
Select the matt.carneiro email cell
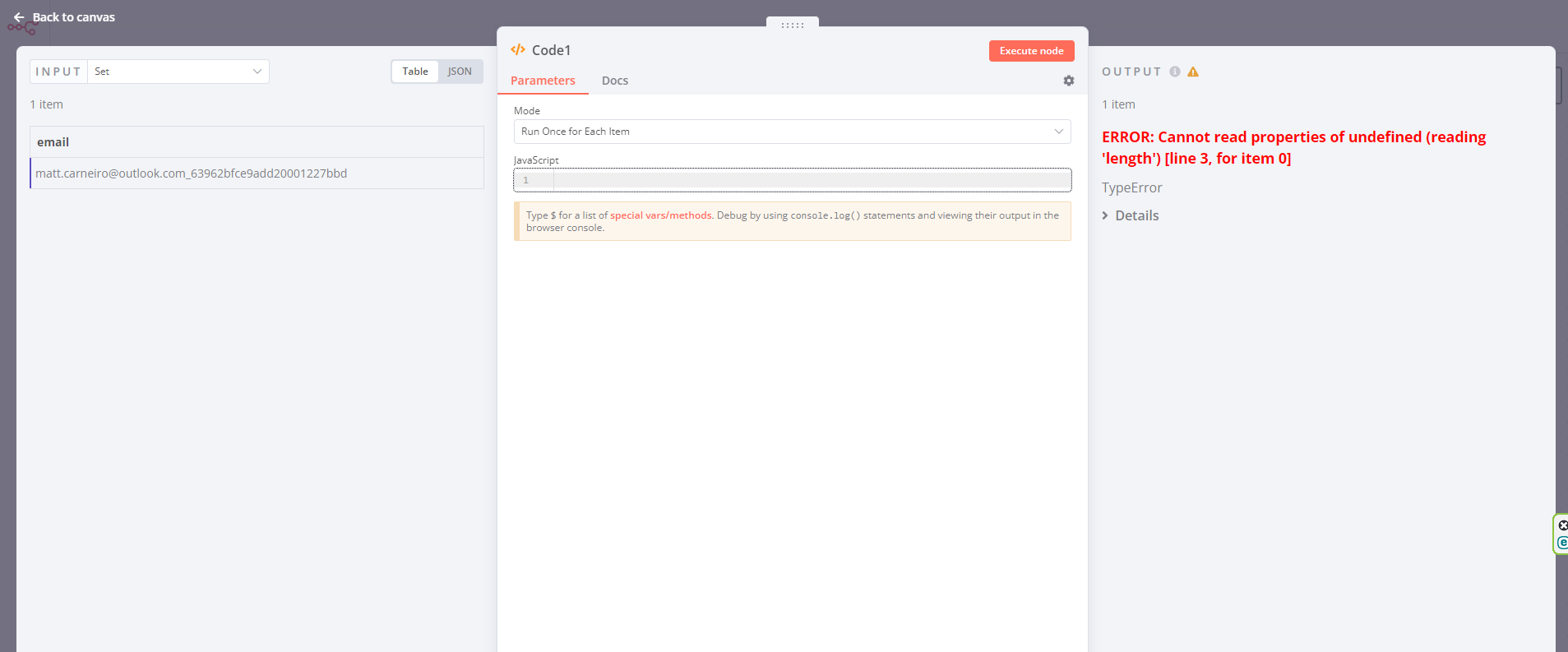[257, 173]
